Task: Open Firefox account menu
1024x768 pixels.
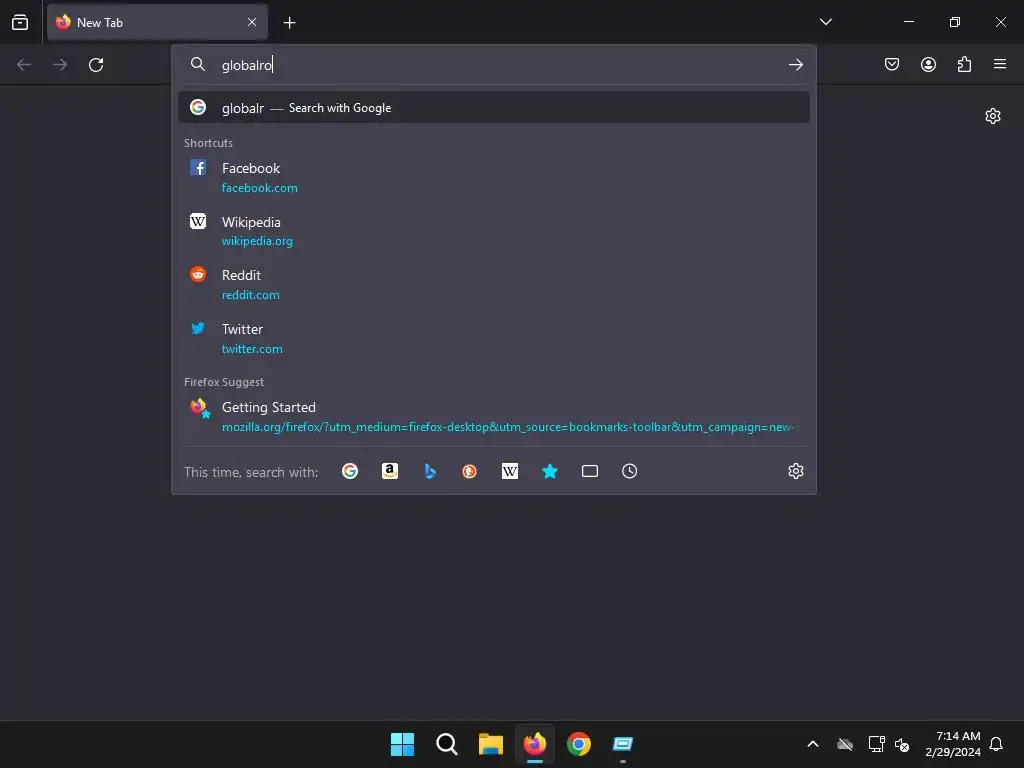Action: point(928,64)
